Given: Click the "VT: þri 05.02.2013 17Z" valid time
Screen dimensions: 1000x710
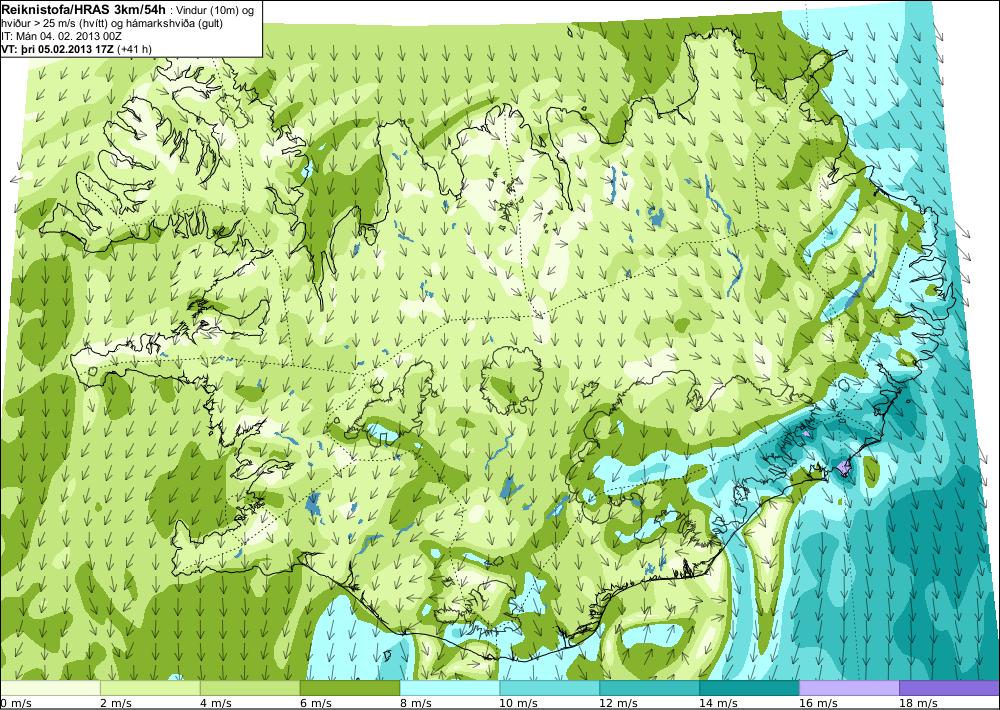Looking at the screenshot, I should click(57, 49).
